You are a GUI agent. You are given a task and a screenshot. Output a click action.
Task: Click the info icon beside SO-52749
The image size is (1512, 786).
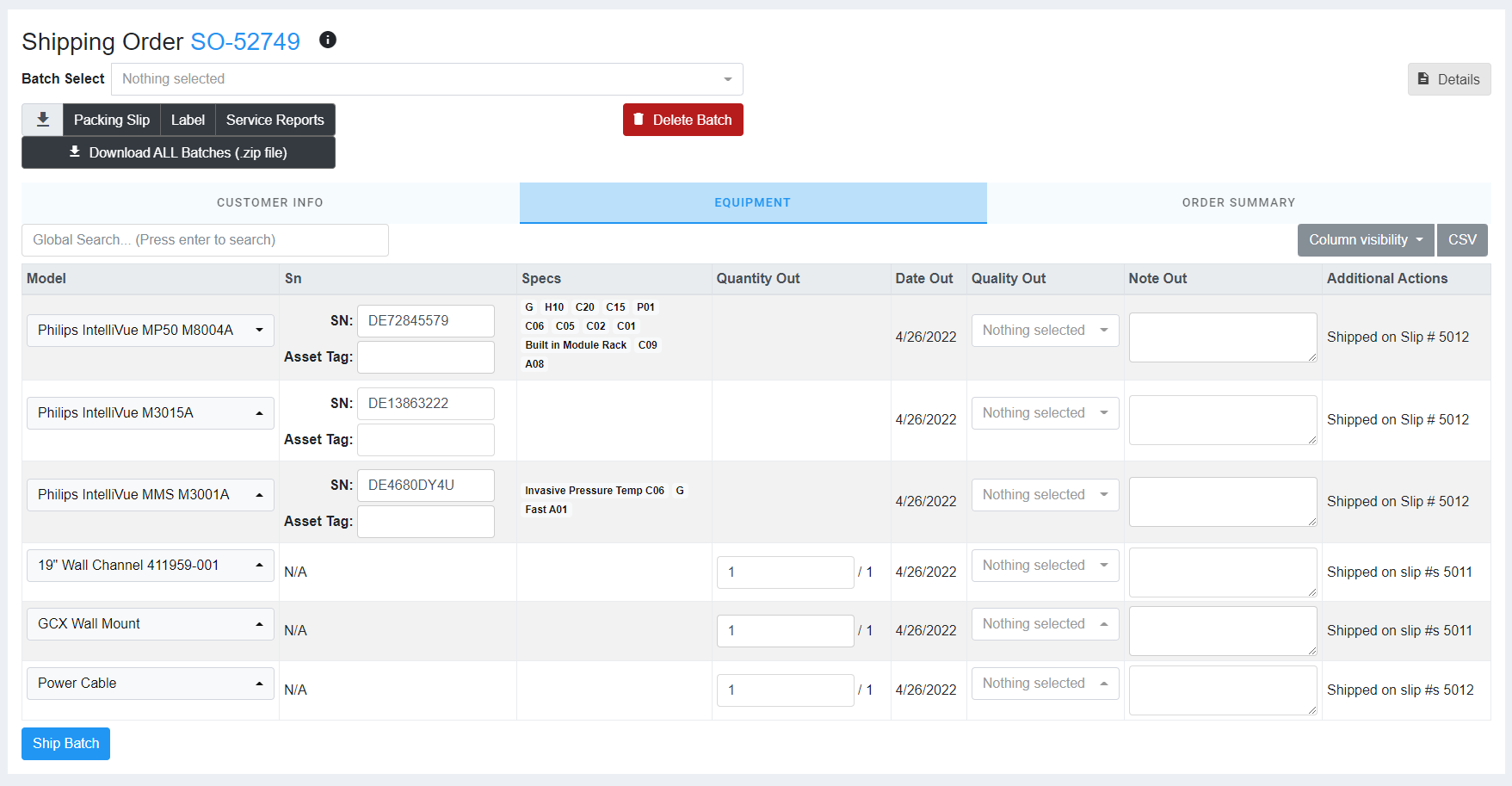[x=328, y=40]
